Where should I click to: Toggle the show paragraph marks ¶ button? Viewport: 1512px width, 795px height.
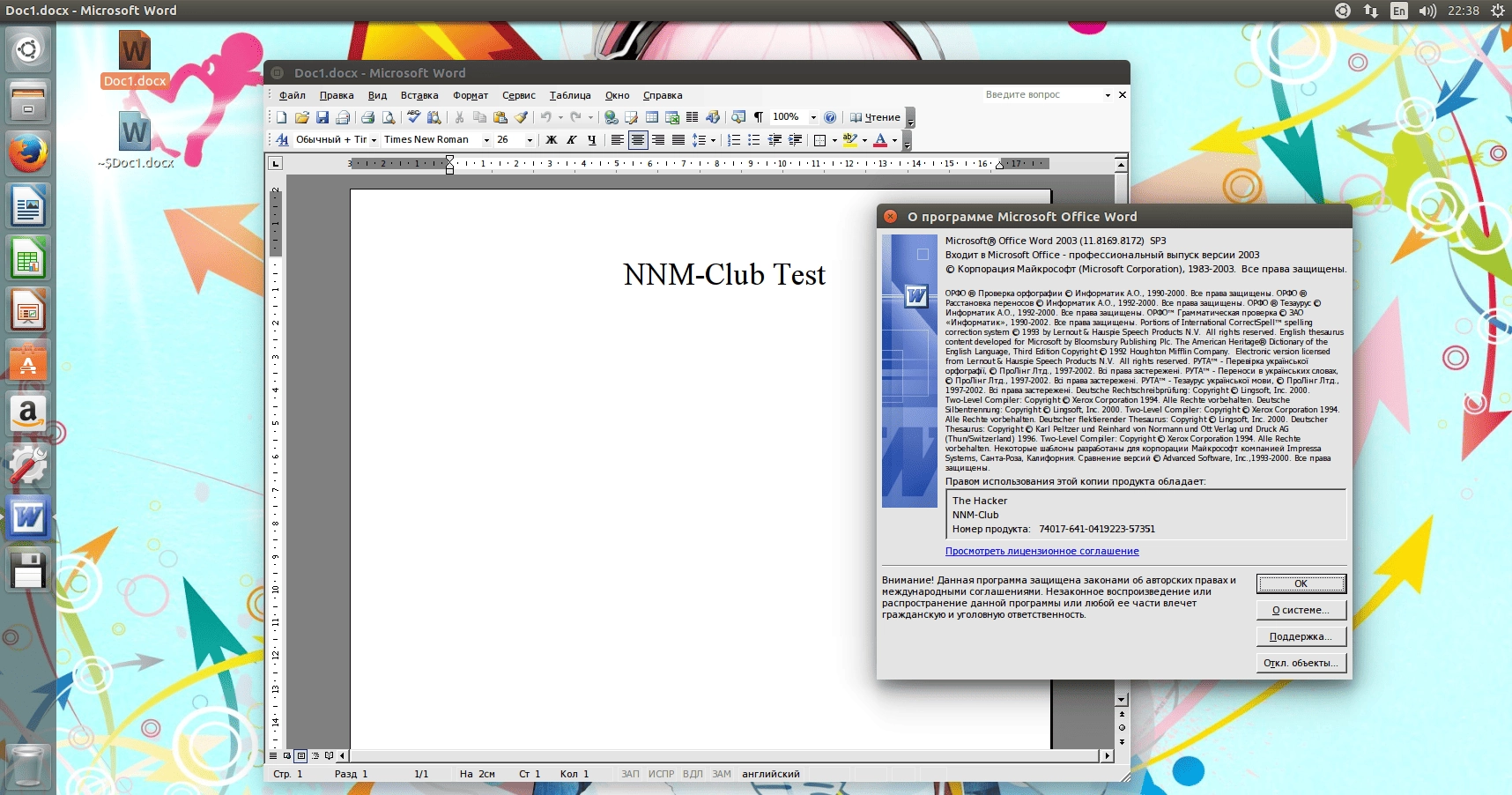[x=759, y=117]
